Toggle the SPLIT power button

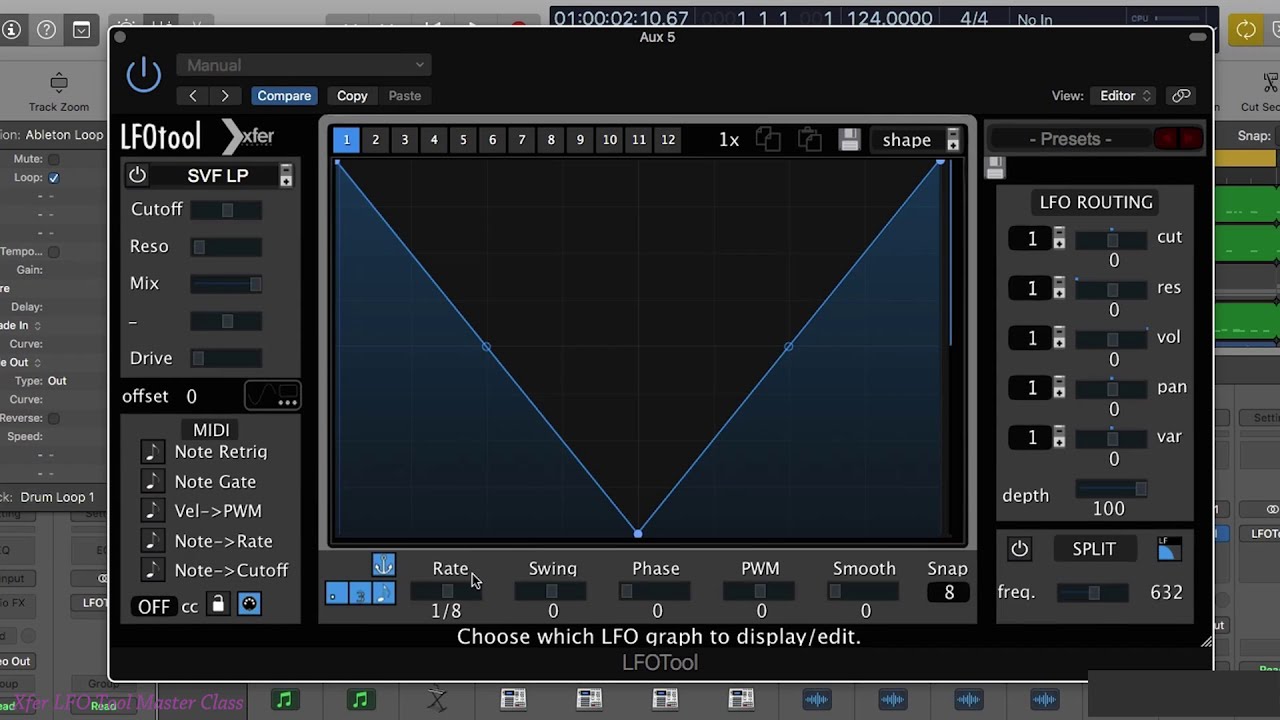coord(1019,549)
